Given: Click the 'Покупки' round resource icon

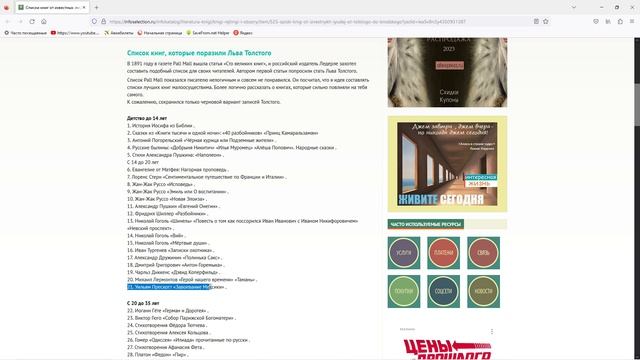Looking at the screenshot, I should [x=404, y=291].
